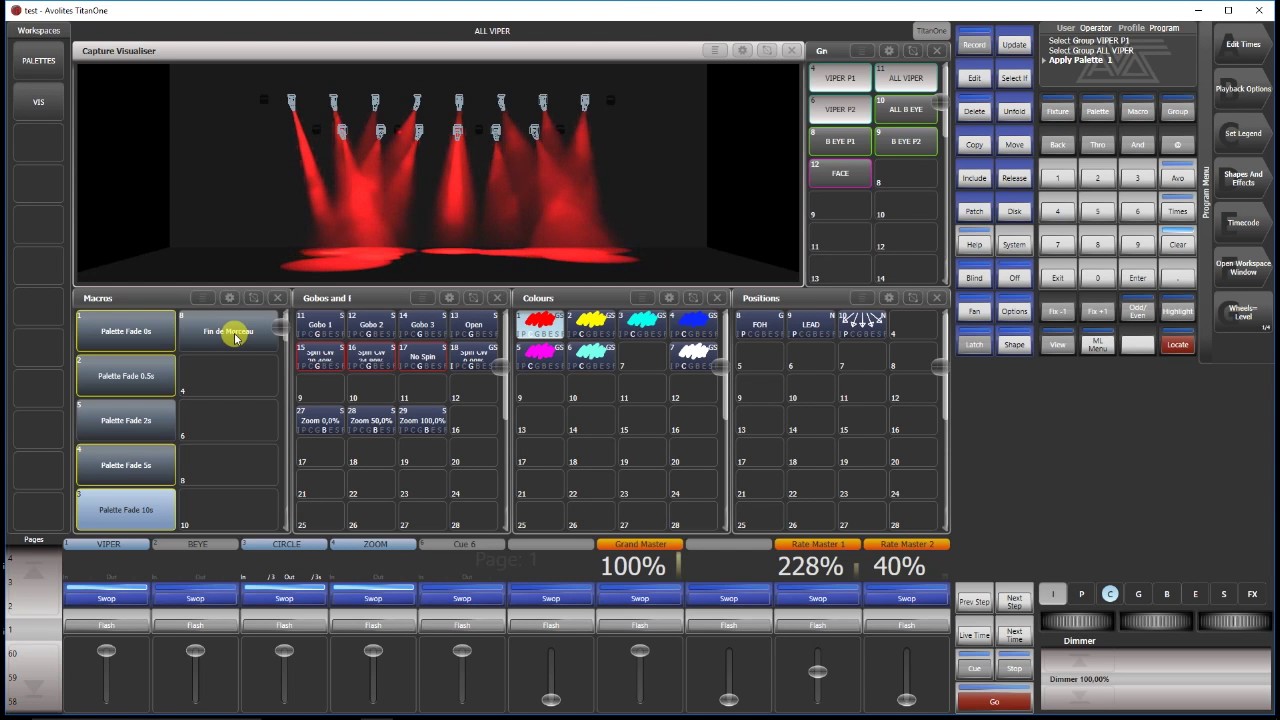This screenshot has width=1280, height=720.
Task: Select the P attribute bank
Action: pyautogui.click(x=1081, y=594)
